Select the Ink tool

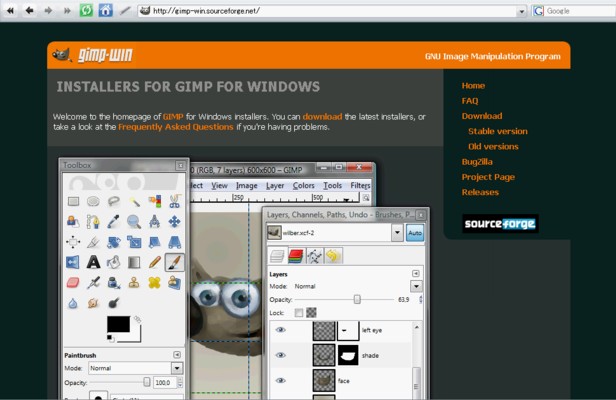click(x=114, y=283)
